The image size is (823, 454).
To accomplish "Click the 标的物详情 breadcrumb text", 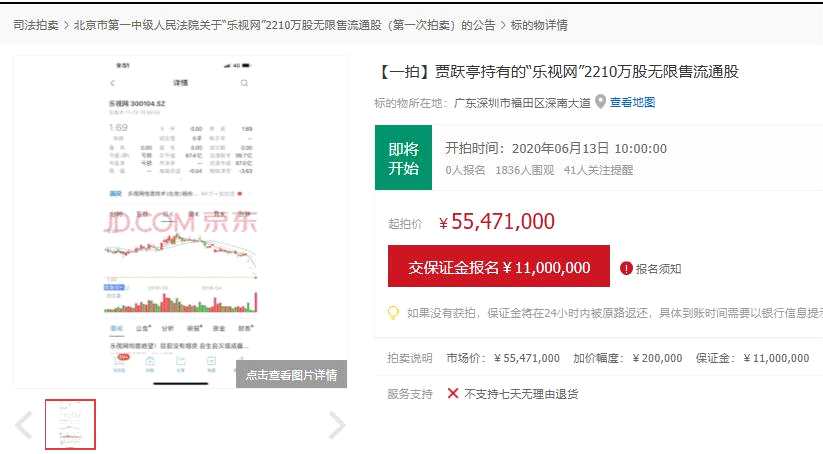I will tap(539, 25).
